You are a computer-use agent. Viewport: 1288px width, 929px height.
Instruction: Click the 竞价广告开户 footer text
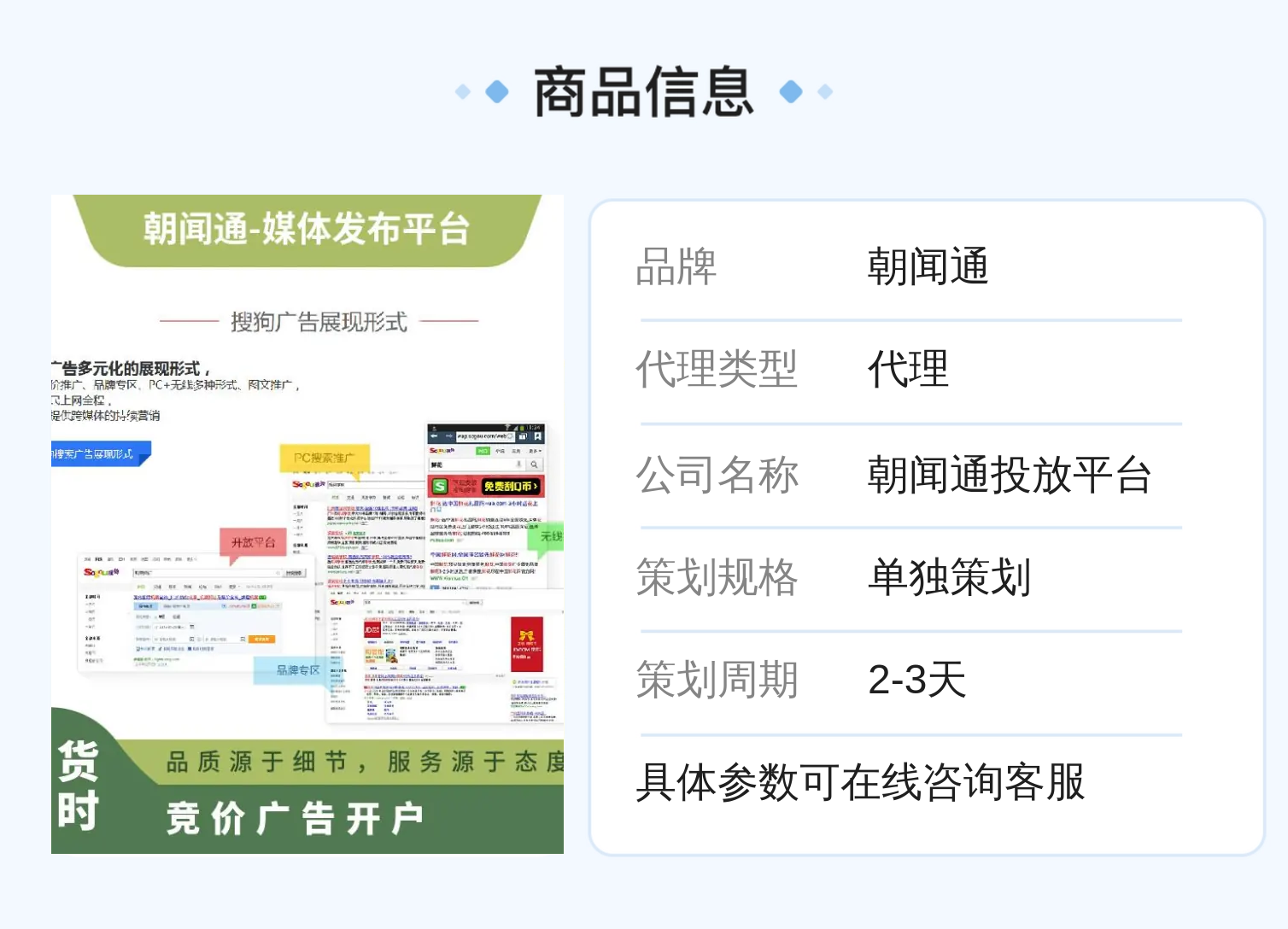tap(296, 819)
